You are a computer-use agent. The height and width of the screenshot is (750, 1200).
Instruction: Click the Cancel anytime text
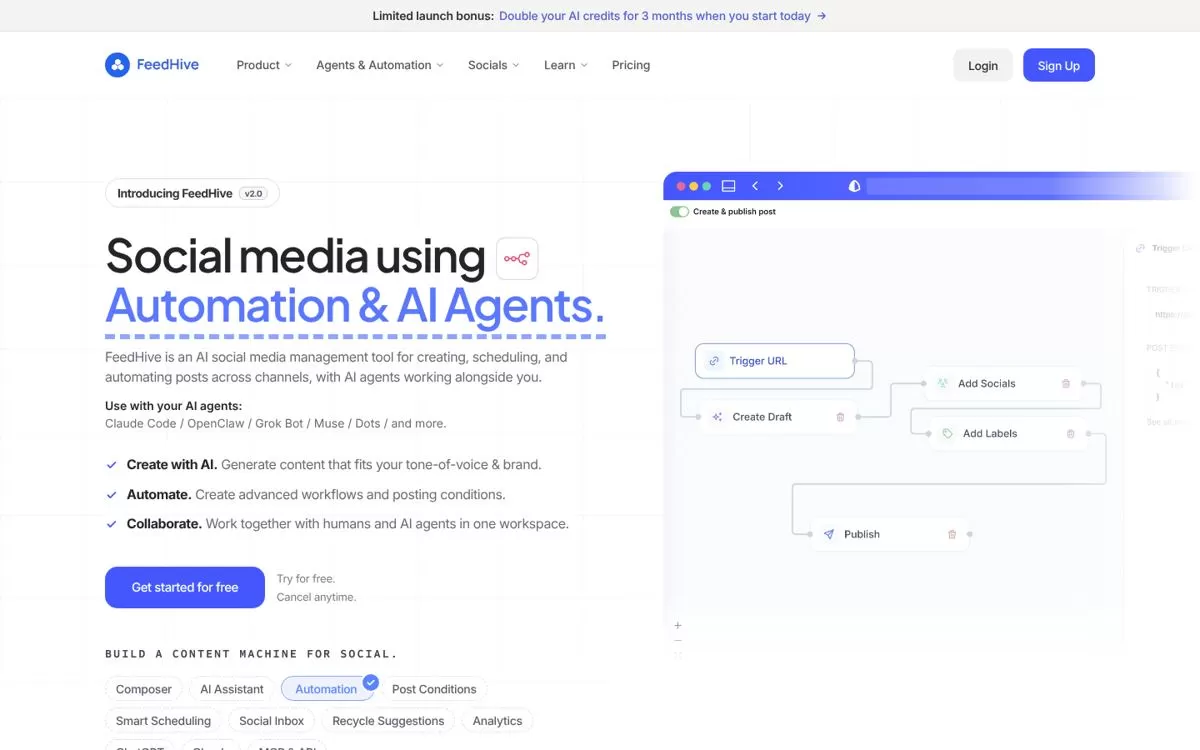point(317,597)
